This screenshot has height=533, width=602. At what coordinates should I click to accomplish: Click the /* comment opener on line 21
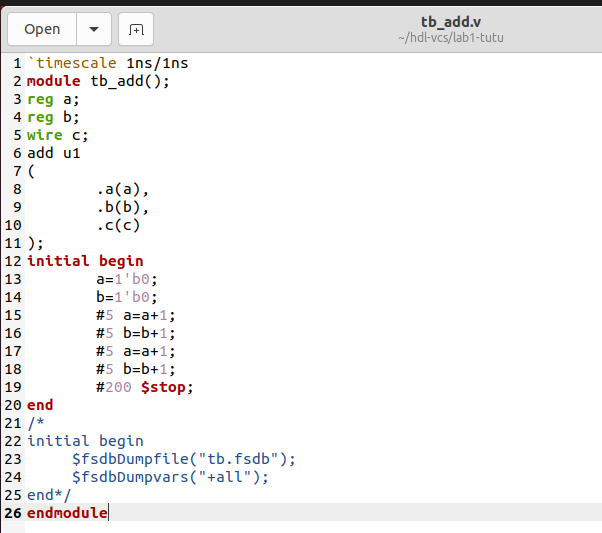click(x=36, y=423)
